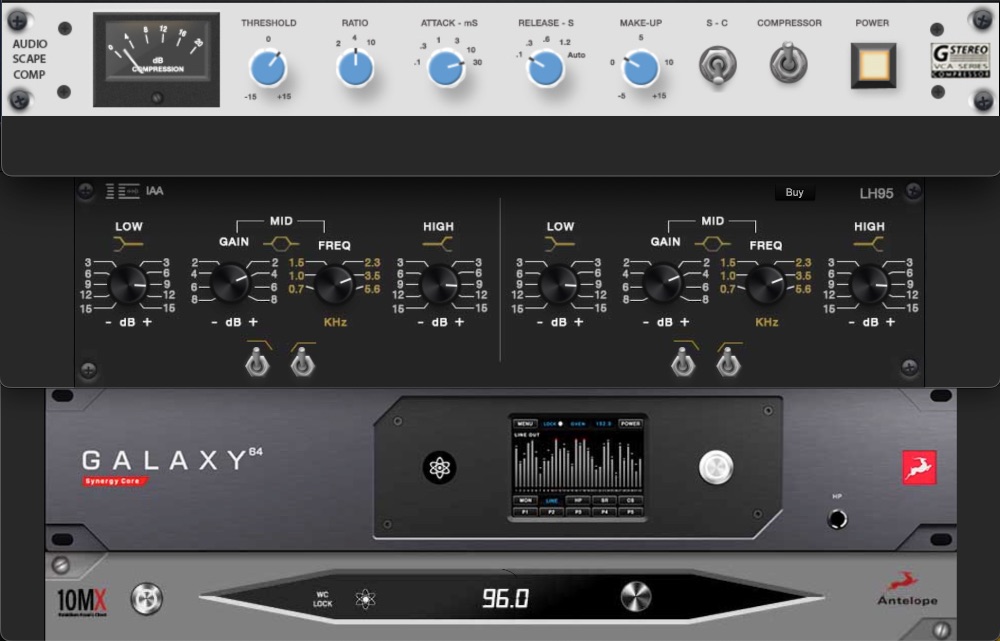Open the MENU on the Galaxy64 touchscreen
This screenshot has height=641, width=1000.
pyautogui.click(x=524, y=424)
